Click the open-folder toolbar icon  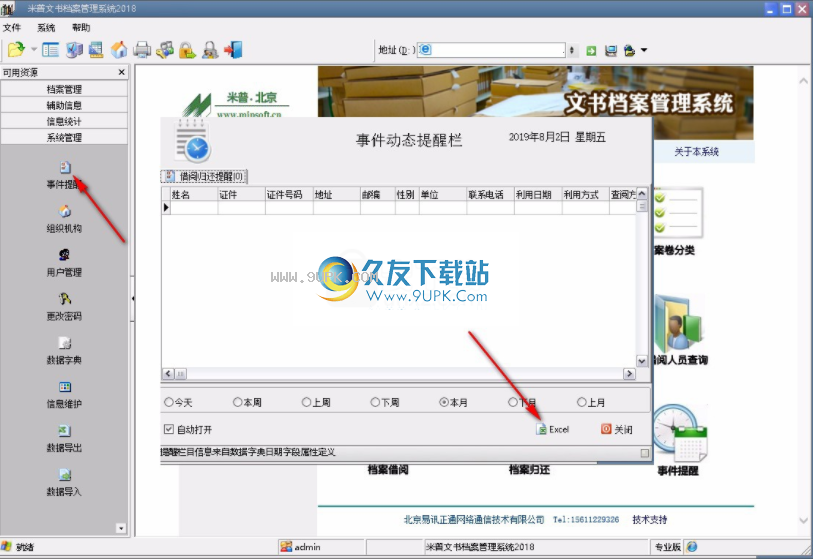(x=16, y=50)
